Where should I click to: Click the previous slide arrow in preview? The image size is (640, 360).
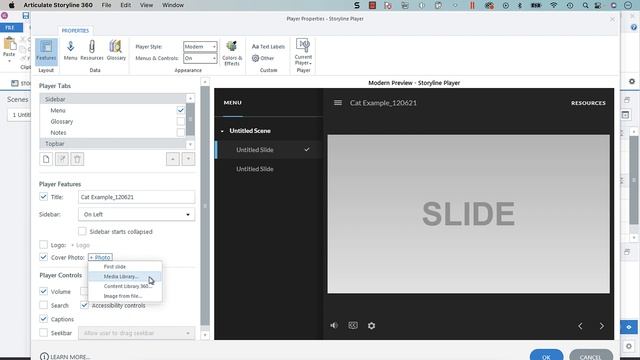click(x=580, y=326)
